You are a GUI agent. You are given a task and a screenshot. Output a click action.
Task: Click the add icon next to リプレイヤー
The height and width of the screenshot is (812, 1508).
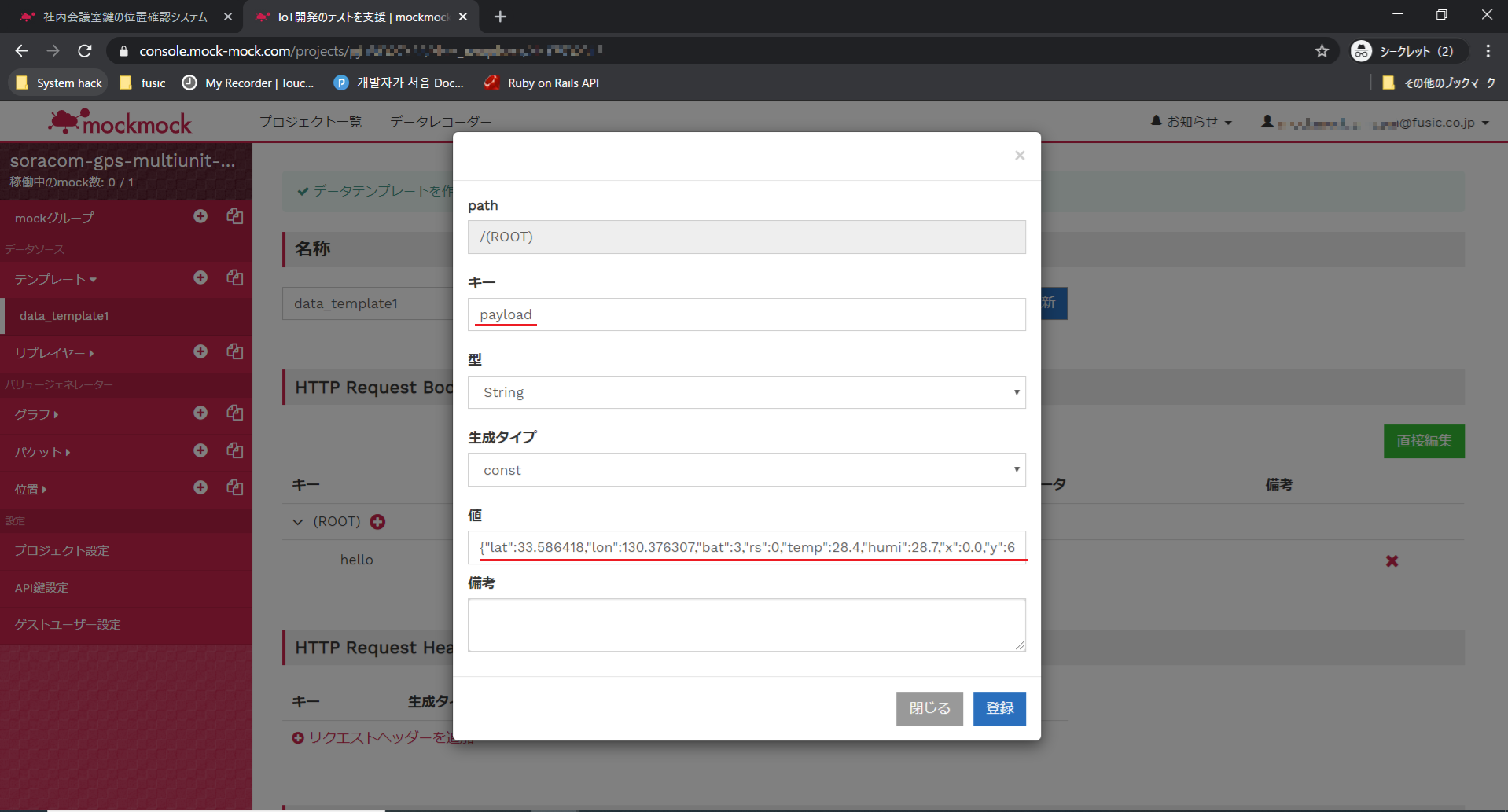200,351
